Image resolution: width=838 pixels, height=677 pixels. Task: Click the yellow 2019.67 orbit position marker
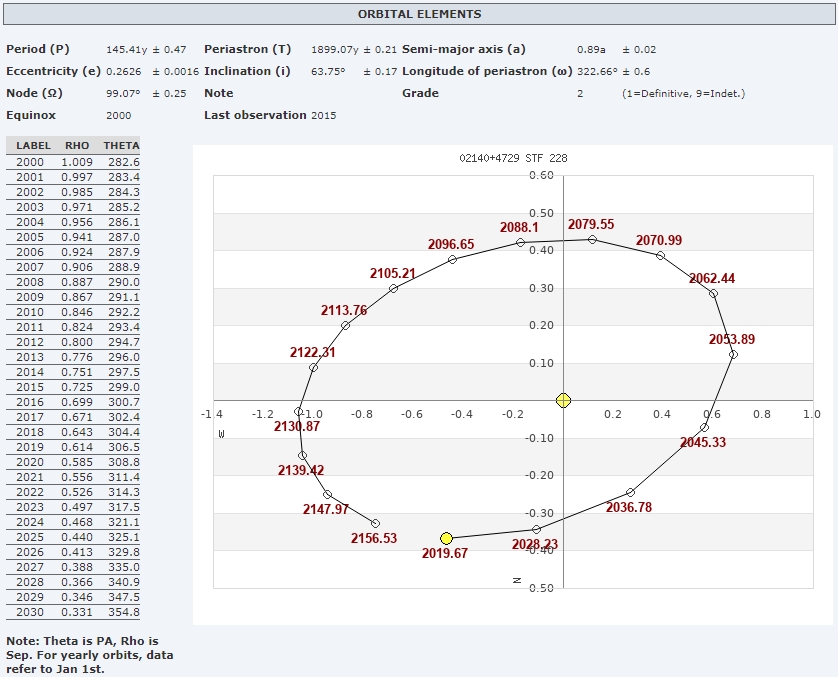447,538
